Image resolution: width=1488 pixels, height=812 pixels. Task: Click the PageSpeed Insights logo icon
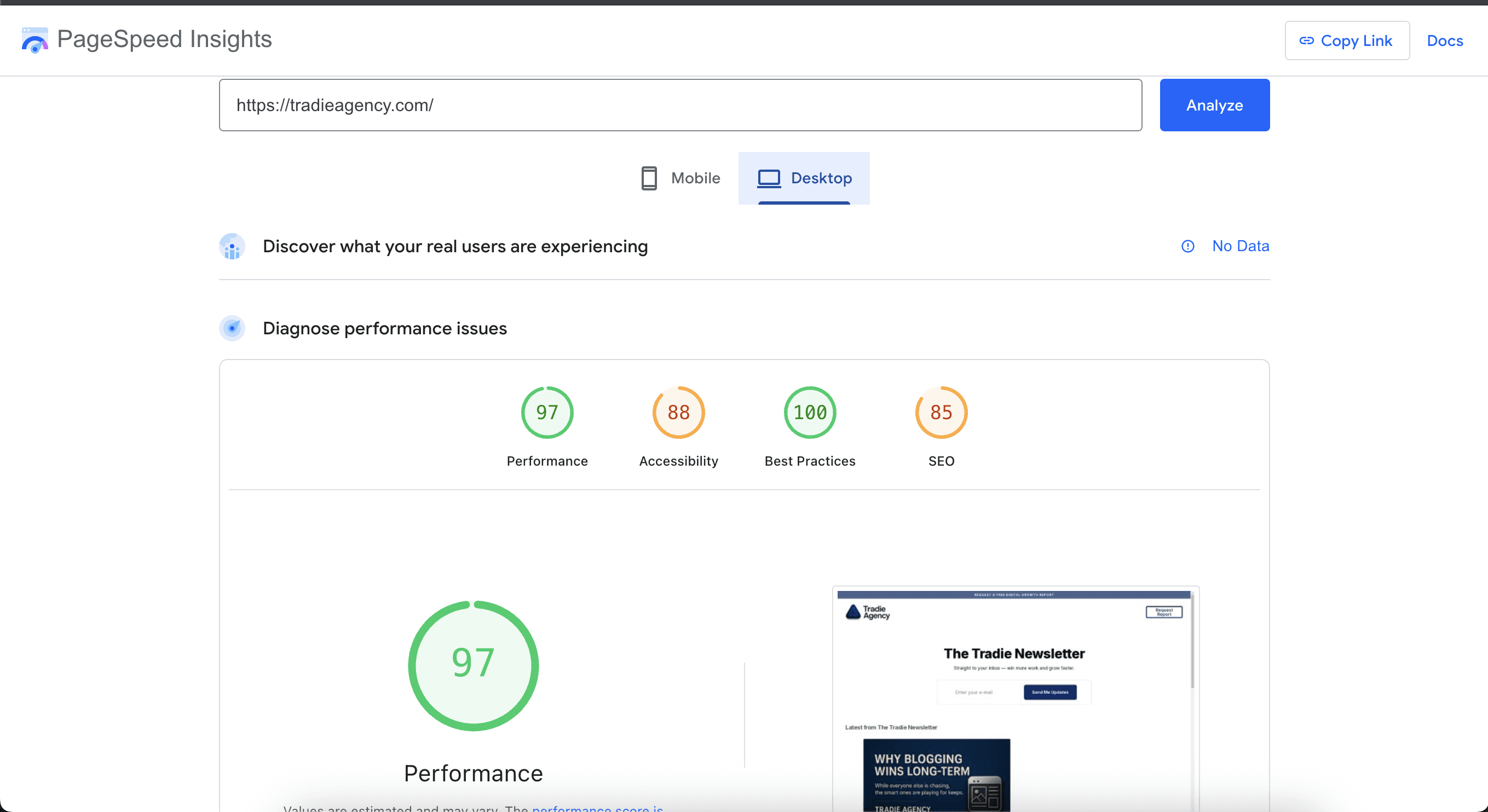[x=34, y=40]
